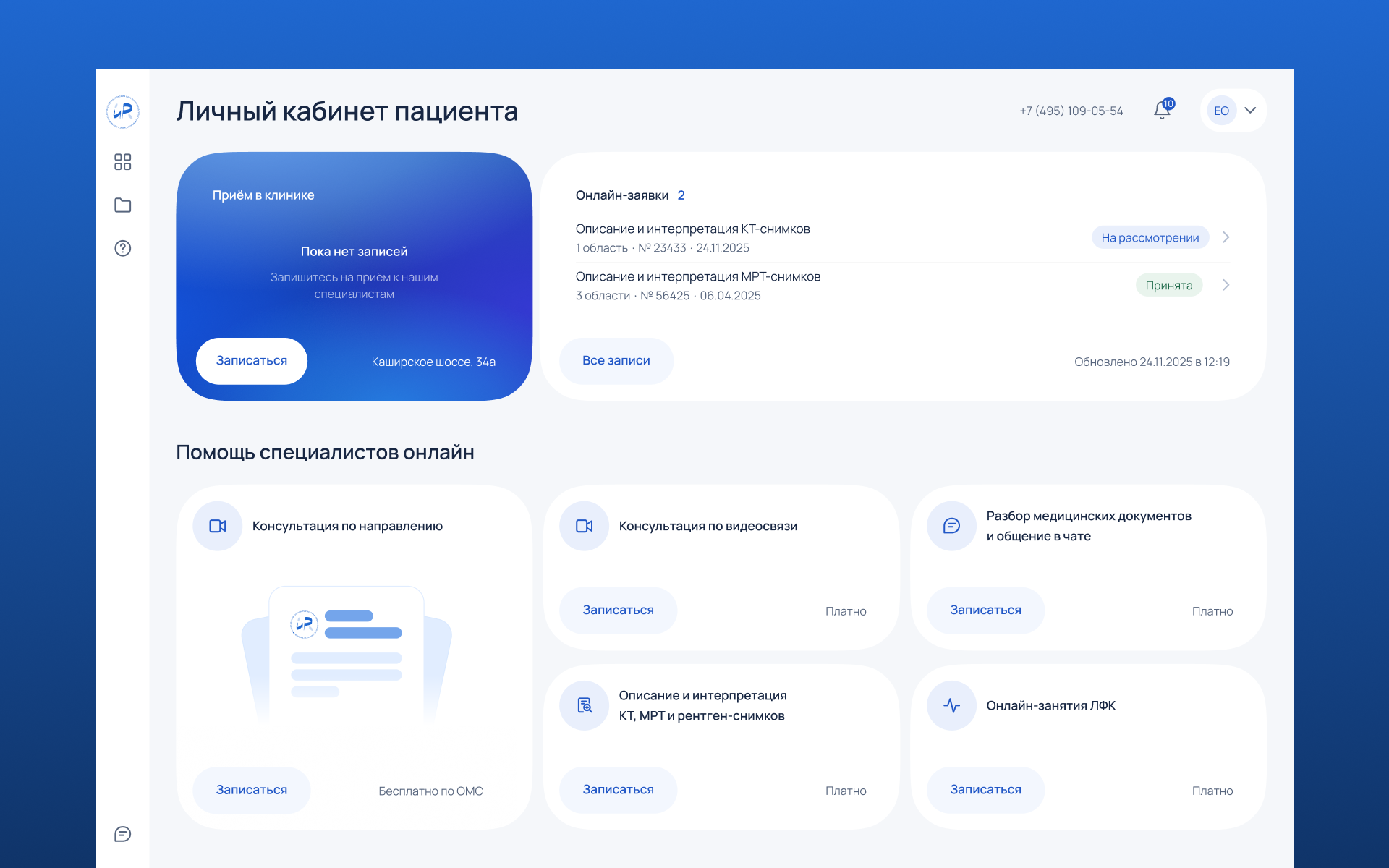Screen dimensions: 1389x868
Task: Click the На рассмотрении status badge
Action: (1150, 237)
